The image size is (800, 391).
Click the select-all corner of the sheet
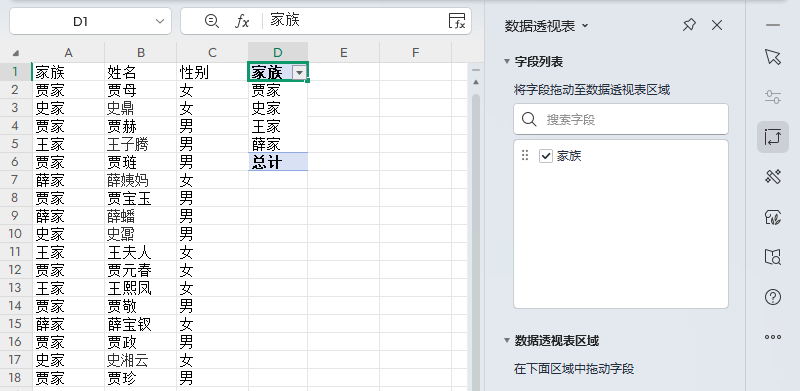tap(16, 53)
